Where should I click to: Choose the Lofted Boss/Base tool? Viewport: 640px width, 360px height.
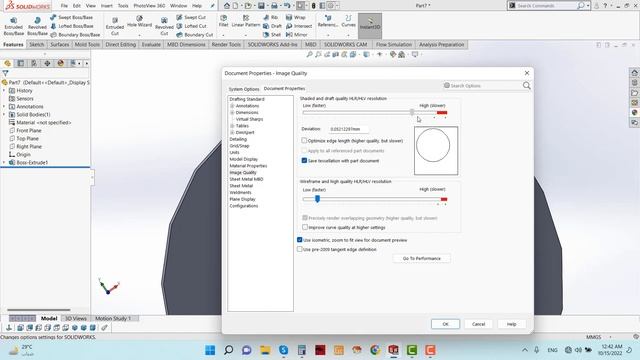71,26
